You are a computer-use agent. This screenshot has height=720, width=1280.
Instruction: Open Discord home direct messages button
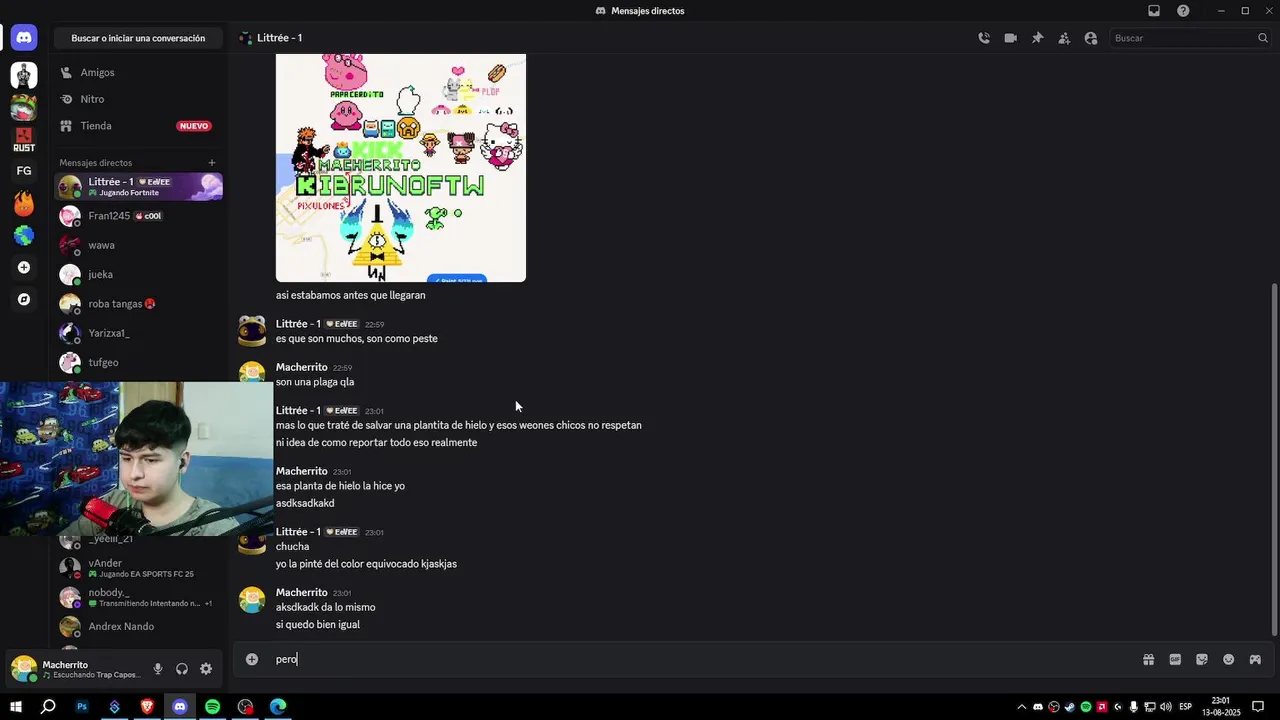point(24,38)
